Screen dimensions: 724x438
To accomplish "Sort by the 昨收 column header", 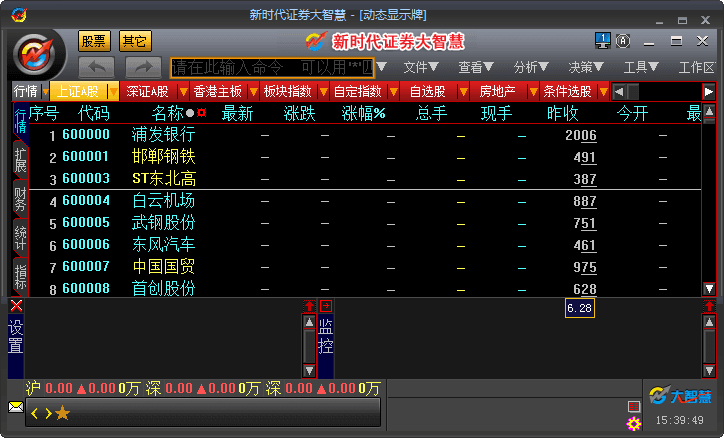I will 562,113.
